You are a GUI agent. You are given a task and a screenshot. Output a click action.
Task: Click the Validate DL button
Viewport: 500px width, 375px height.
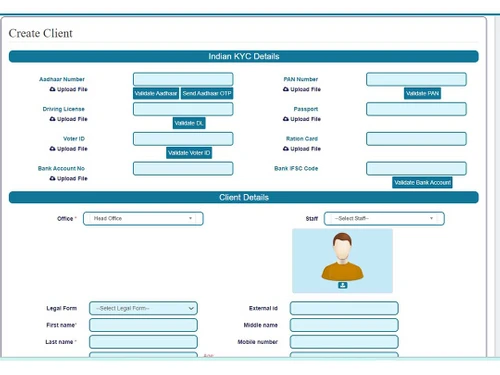point(189,123)
